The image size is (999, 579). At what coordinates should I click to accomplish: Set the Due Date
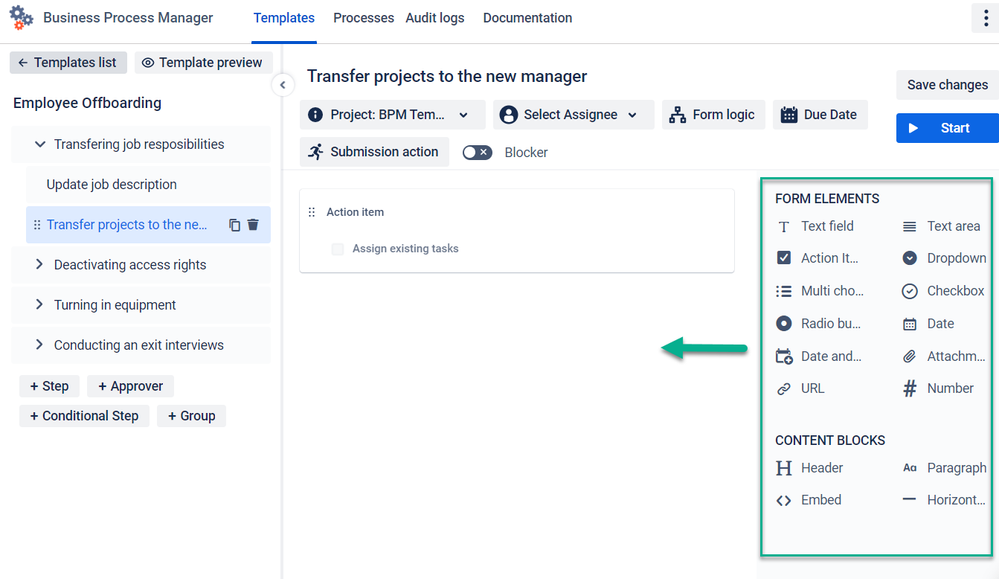coord(820,115)
